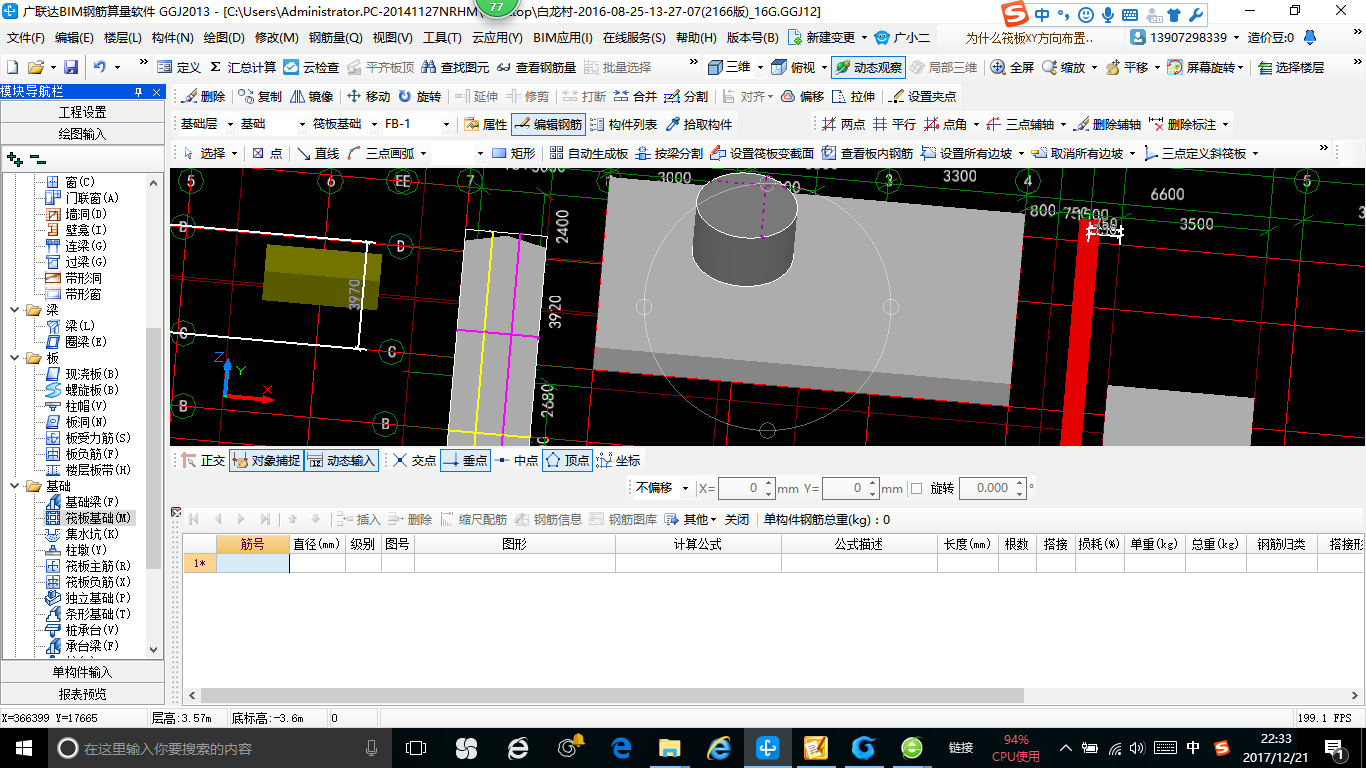The width and height of the screenshot is (1366, 768).
Task: Toggle 顶点 vertex snap
Action: pyautogui.click(x=567, y=460)
